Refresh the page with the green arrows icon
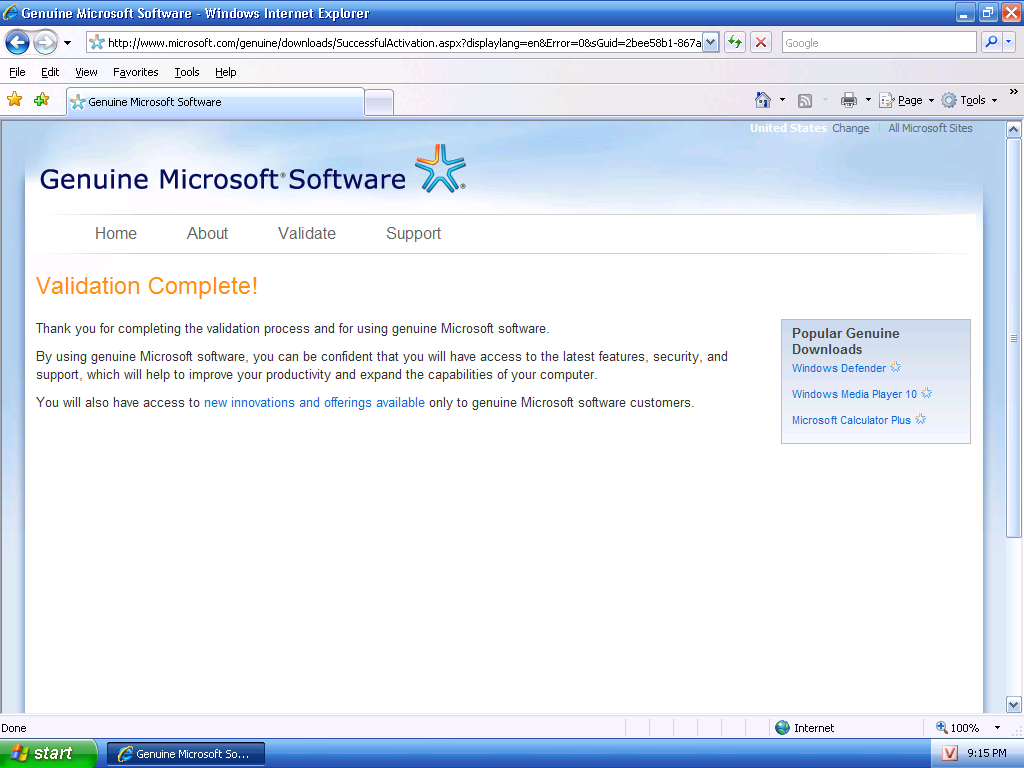1024x768 pixels. 735,43
